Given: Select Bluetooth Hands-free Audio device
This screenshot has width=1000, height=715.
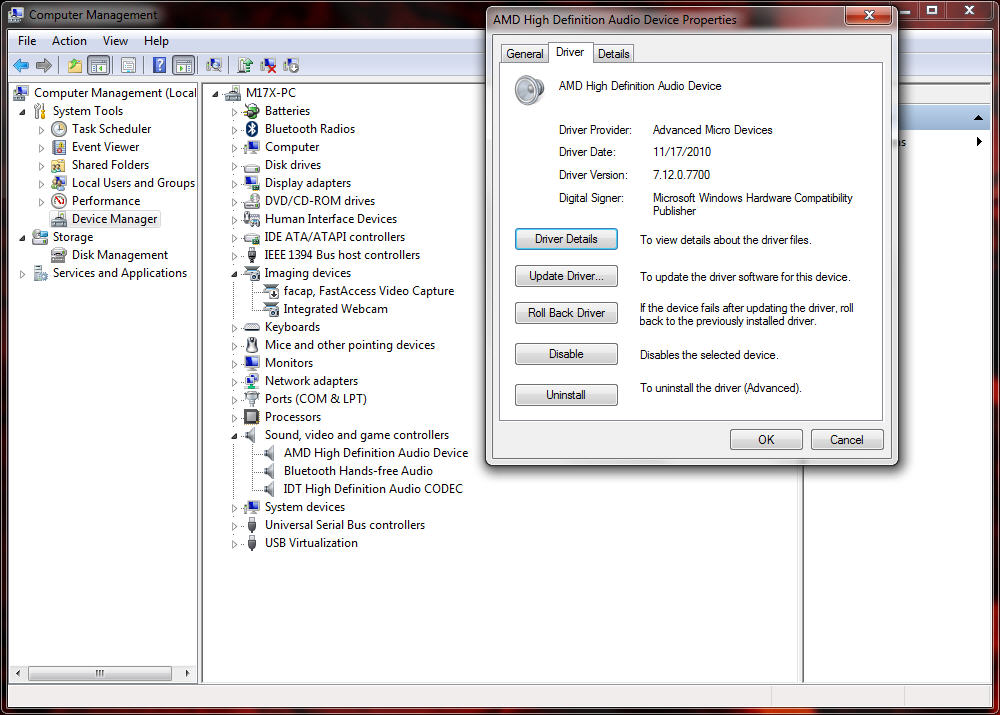Looking at the screenshot, I should point(358,471).
